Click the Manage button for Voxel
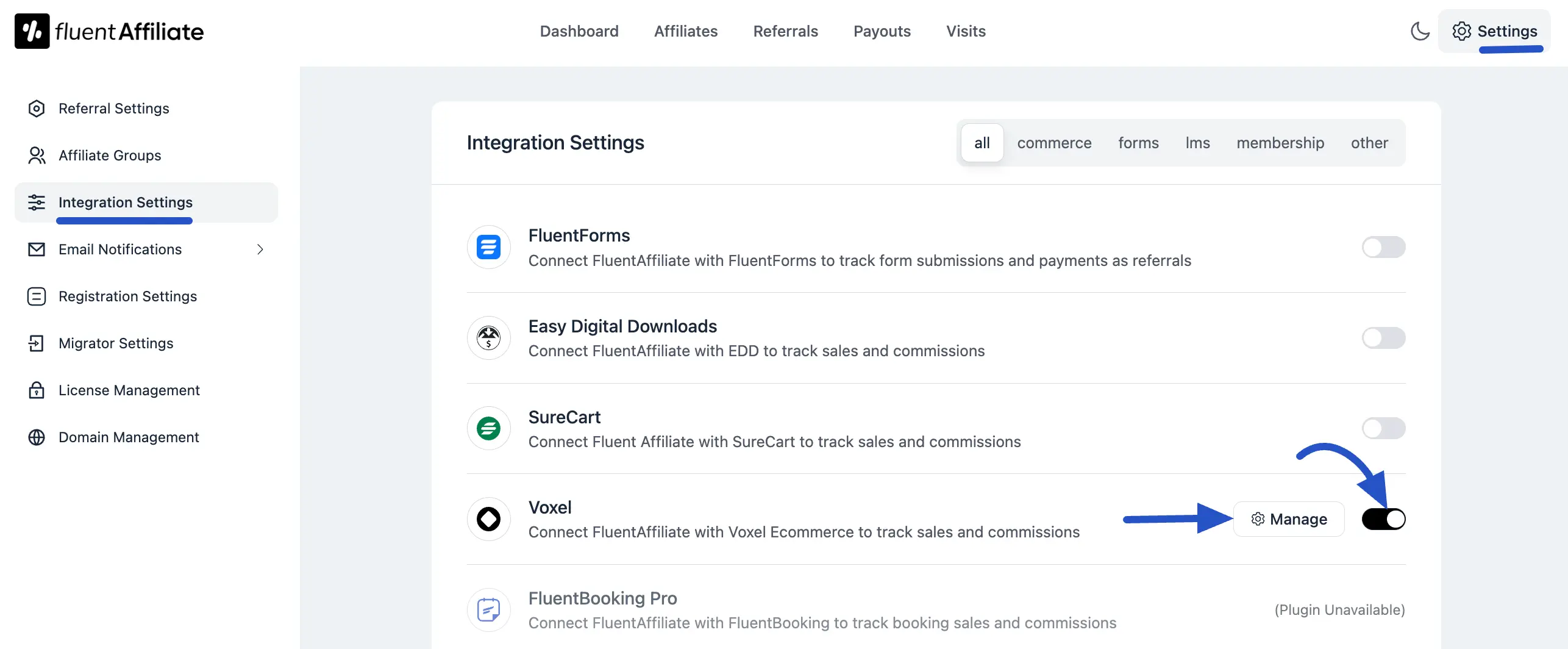This screenshot has height=649, width=1568. (x=1289, y=518)
